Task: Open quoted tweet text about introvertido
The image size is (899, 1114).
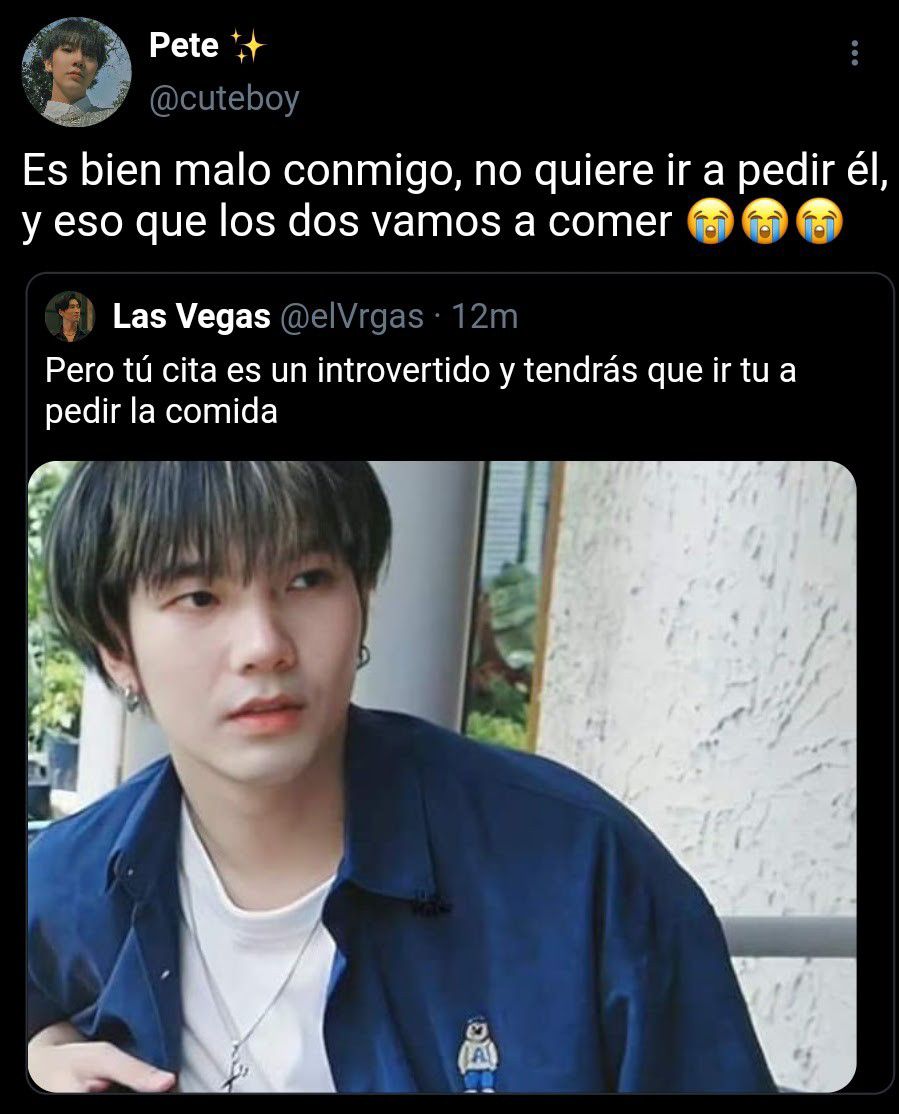Action: tap(421, 391)
